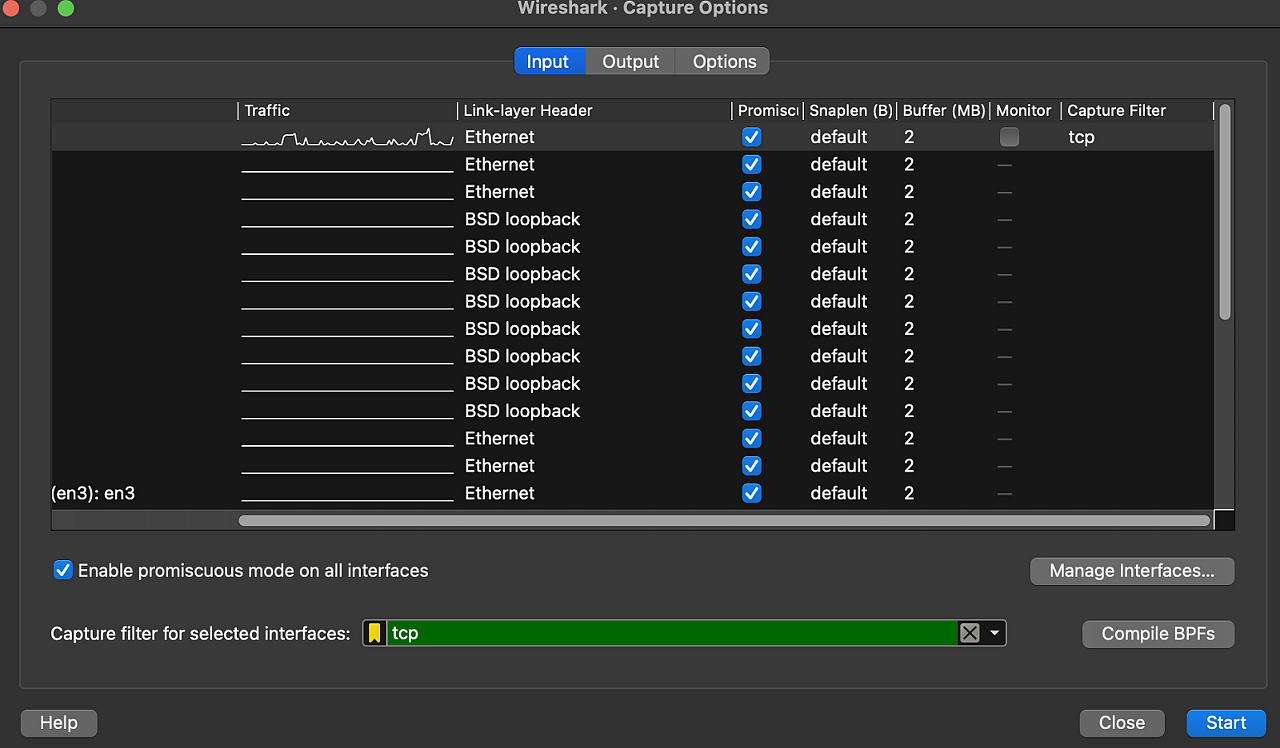Start the capture with the Start button
This screenshot has width=1280, height=748.
(1226, 723)
